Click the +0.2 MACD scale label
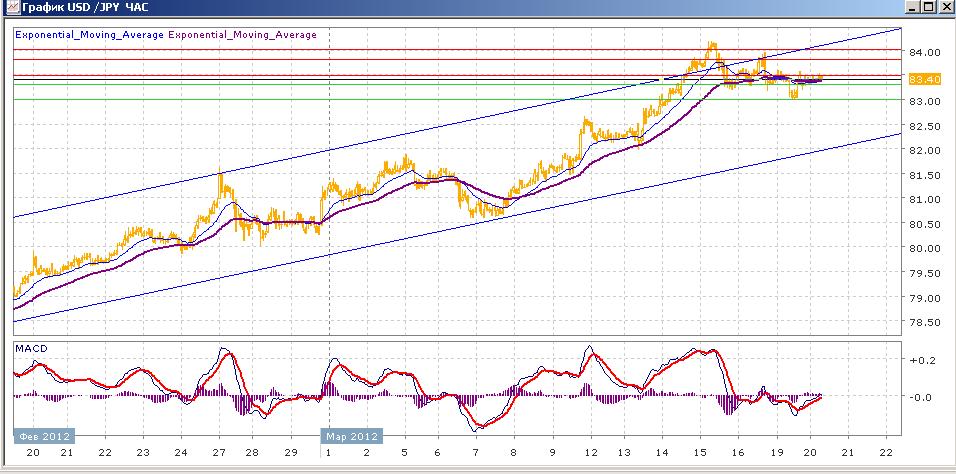This screenshot has height=474, width=956. 922,361
